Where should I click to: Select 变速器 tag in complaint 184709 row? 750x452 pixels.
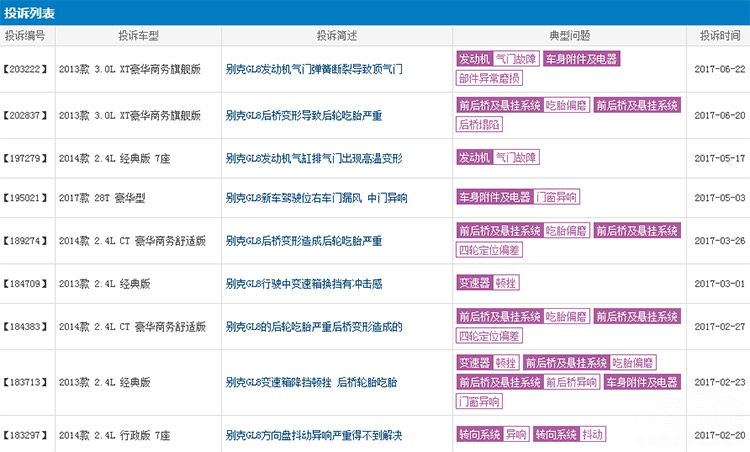474,284
